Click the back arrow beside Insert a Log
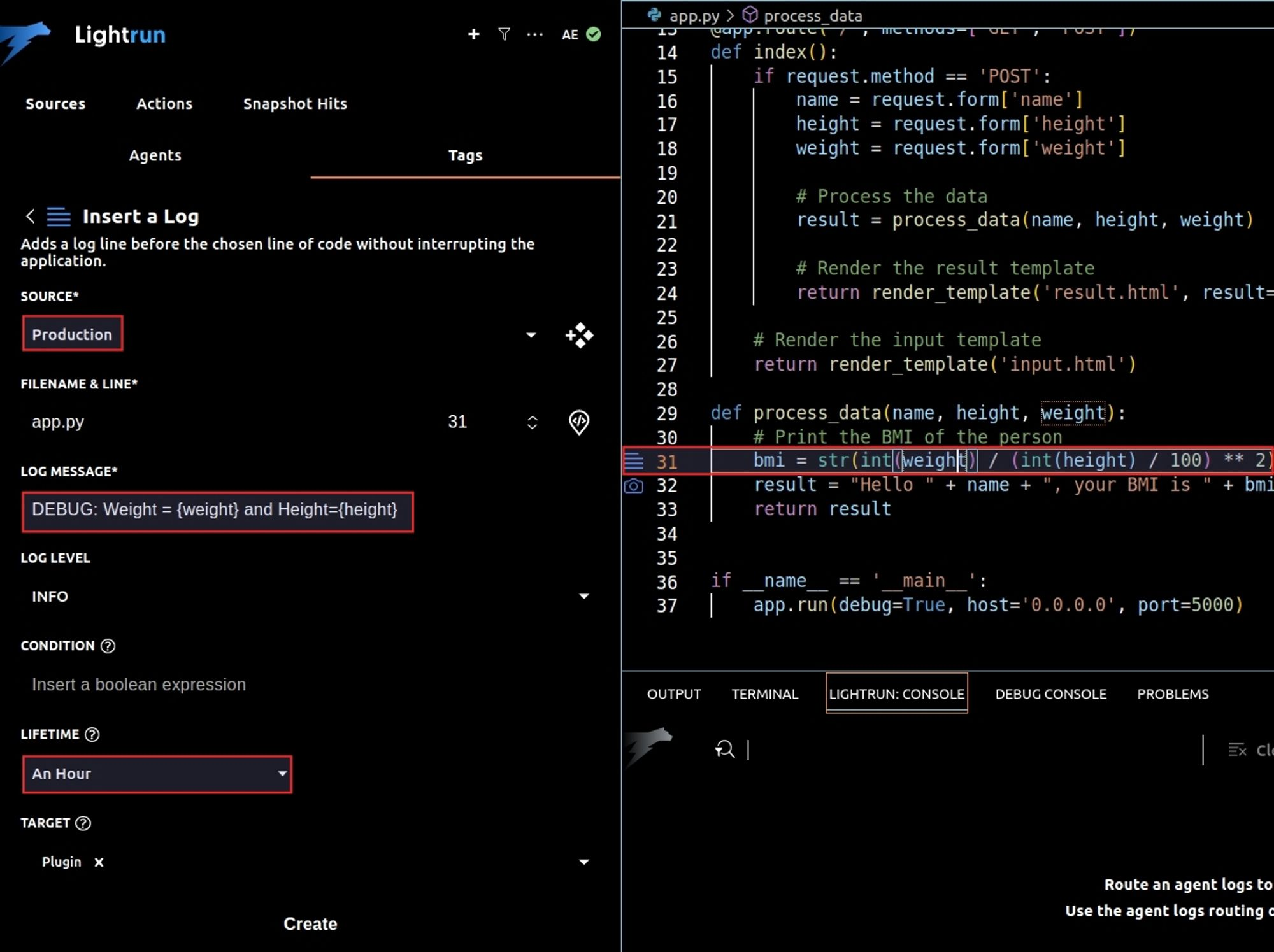Screen dimensions: 1274x952 30,216
